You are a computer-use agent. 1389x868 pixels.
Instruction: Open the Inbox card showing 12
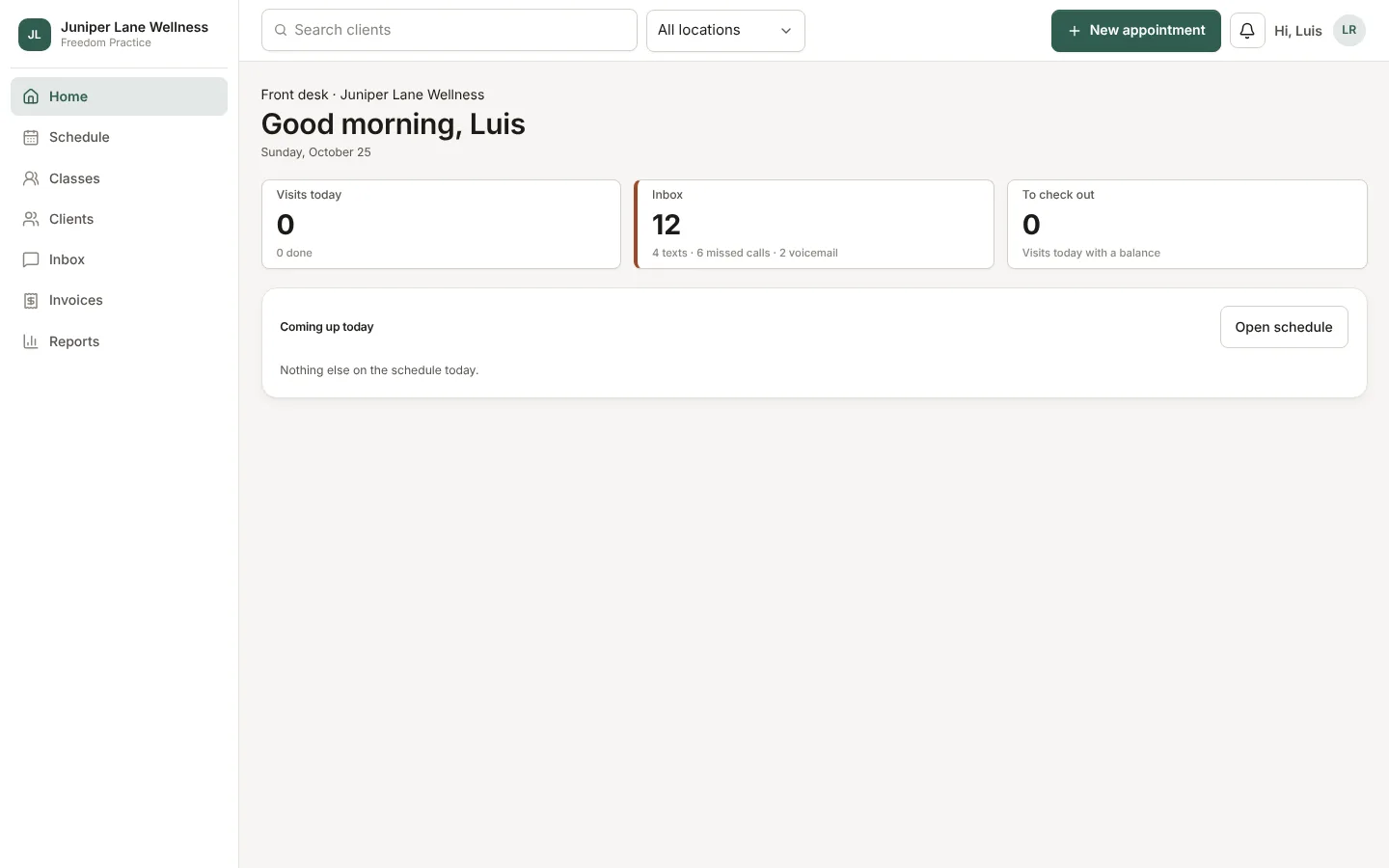814,224
